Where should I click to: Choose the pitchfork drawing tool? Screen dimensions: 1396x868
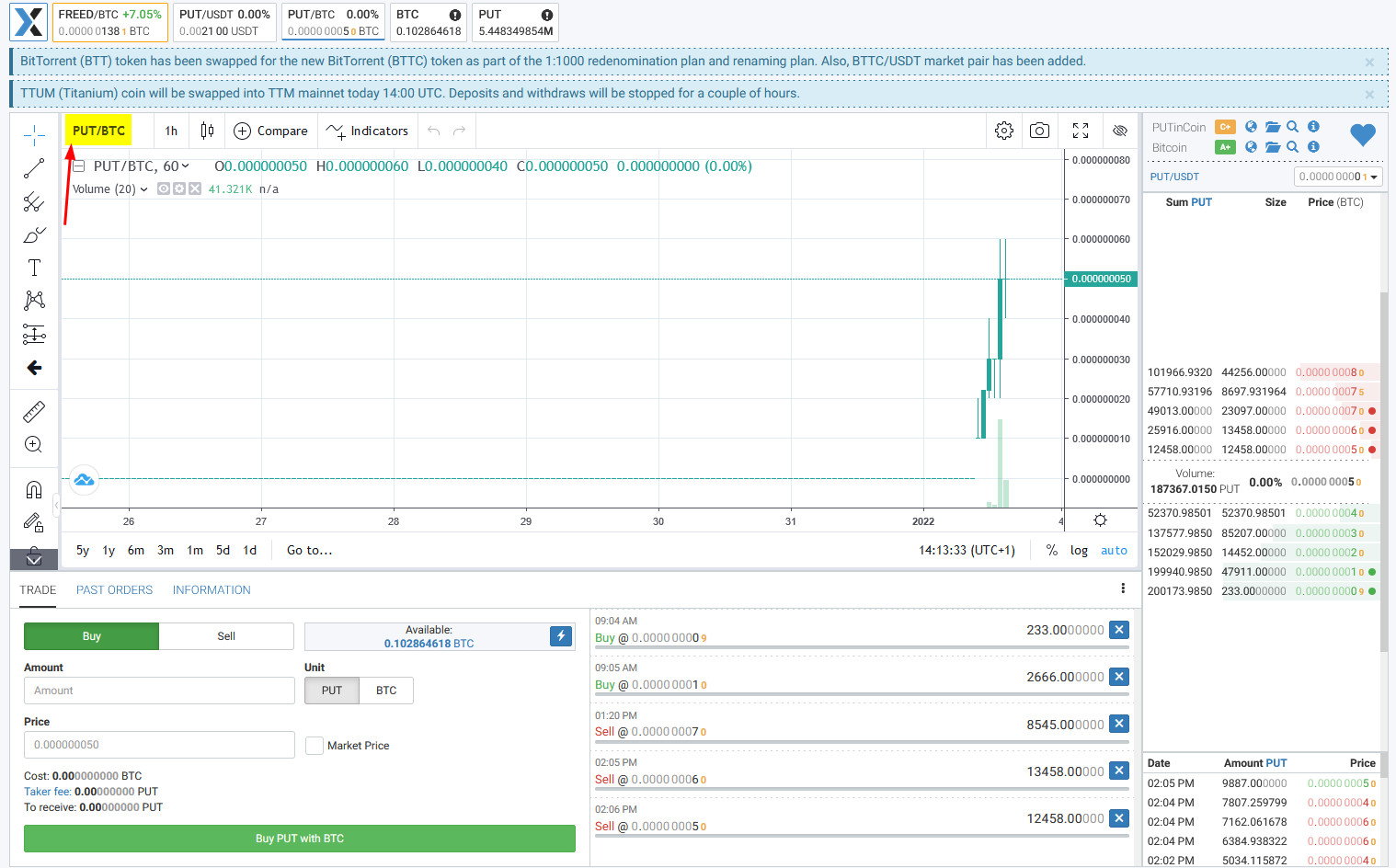tap(34, 201)
